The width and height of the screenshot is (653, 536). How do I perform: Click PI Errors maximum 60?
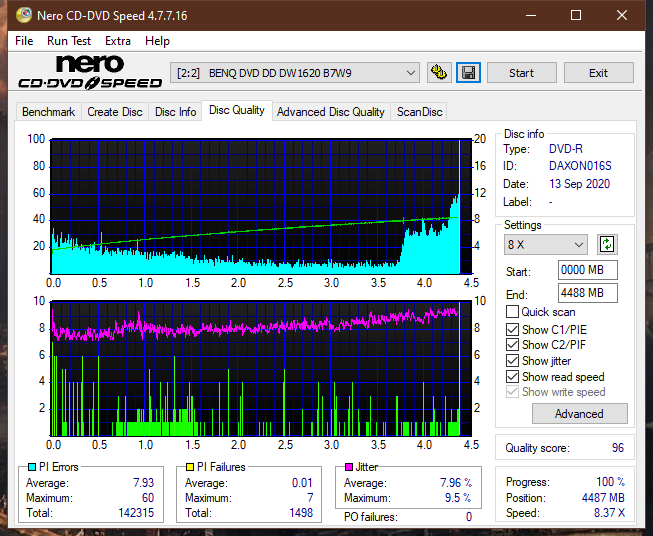point(148,498)
